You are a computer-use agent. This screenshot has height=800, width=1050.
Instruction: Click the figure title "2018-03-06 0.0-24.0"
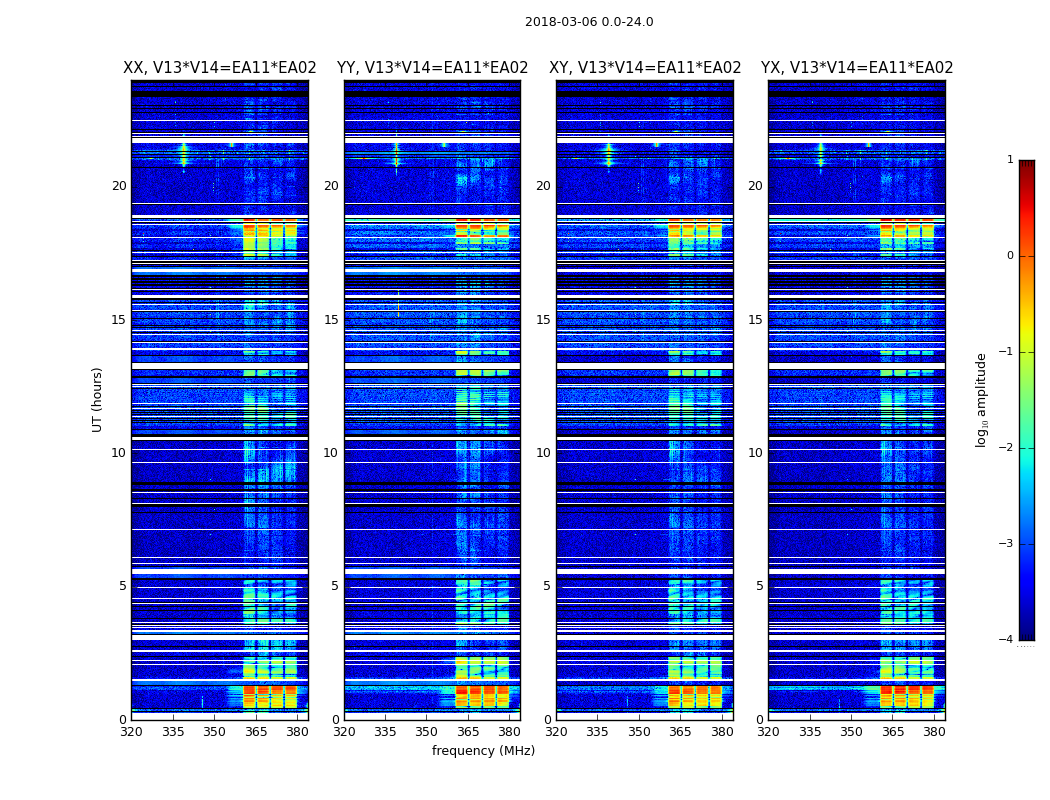click(x=589, y=22)
